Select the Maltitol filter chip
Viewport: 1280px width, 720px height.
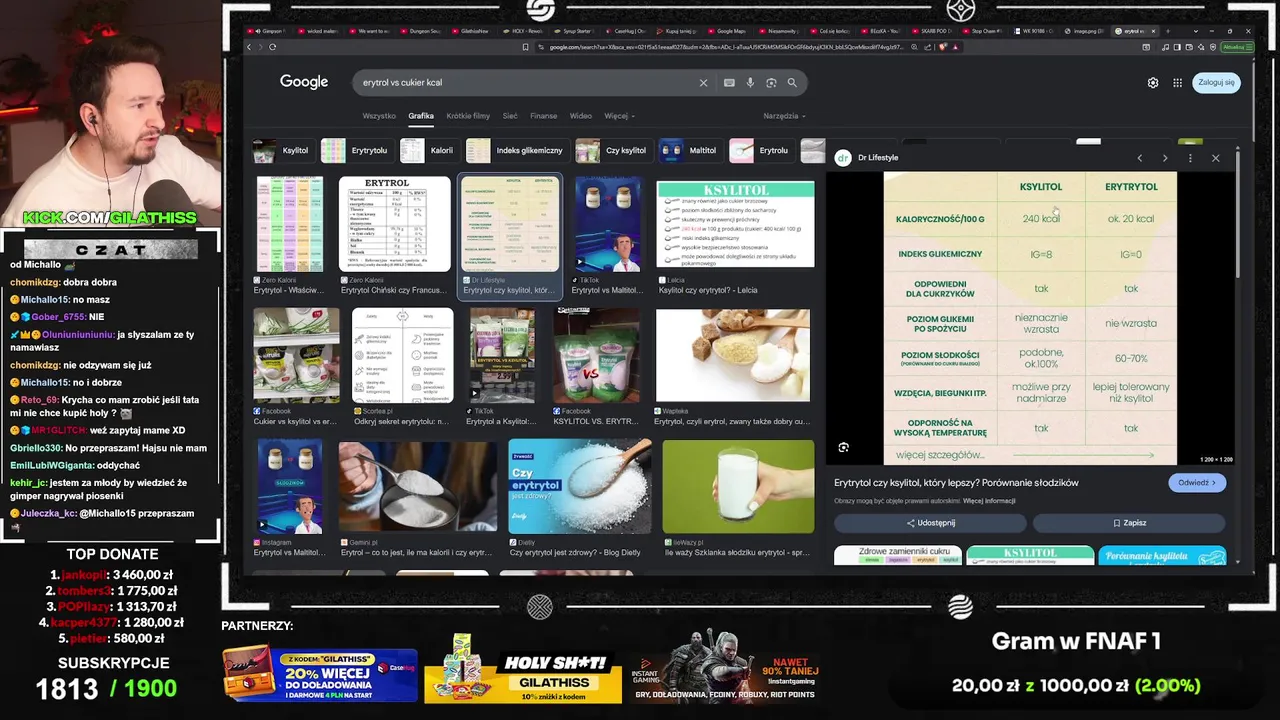coord(690,151)
